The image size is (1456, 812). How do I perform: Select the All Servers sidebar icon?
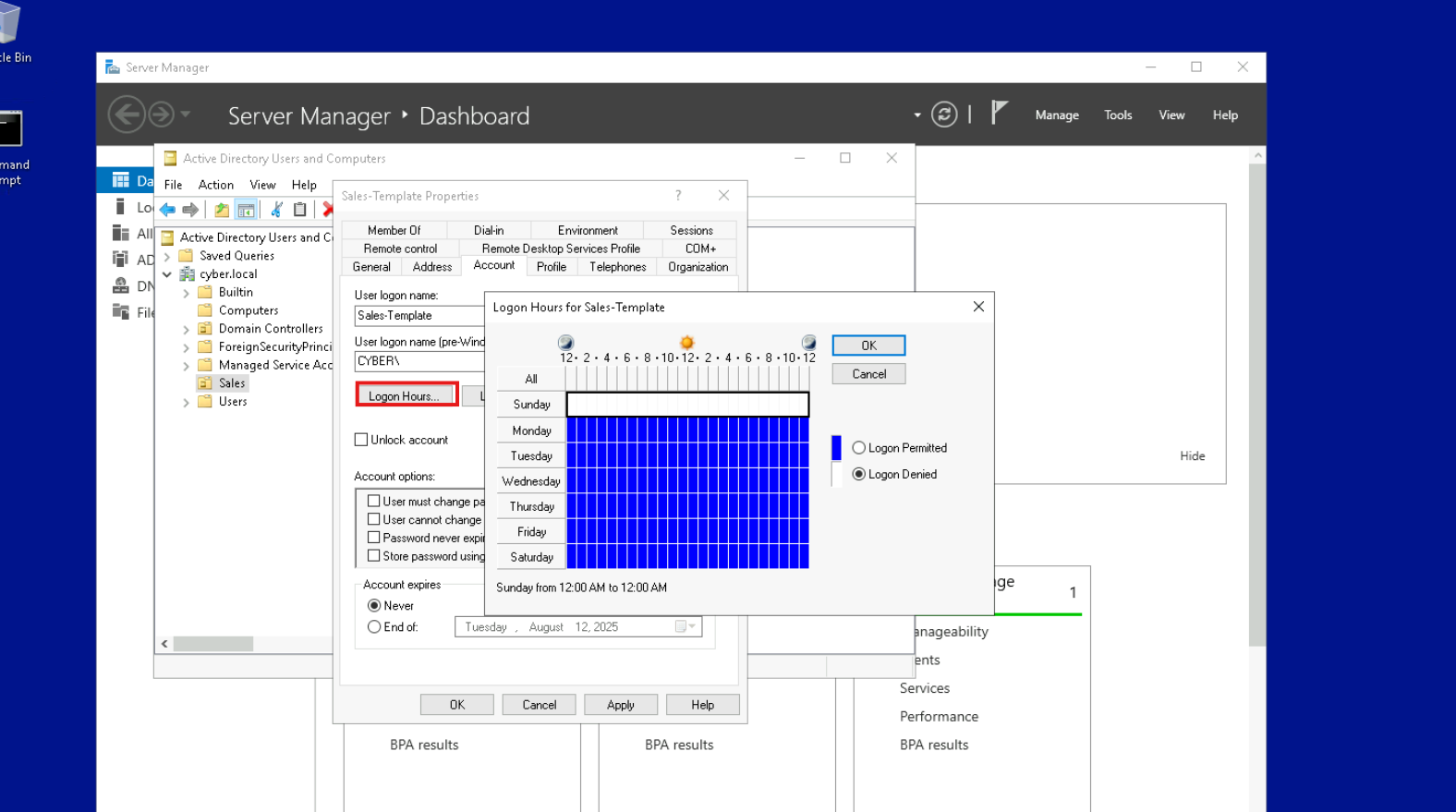tap(121, 233)
